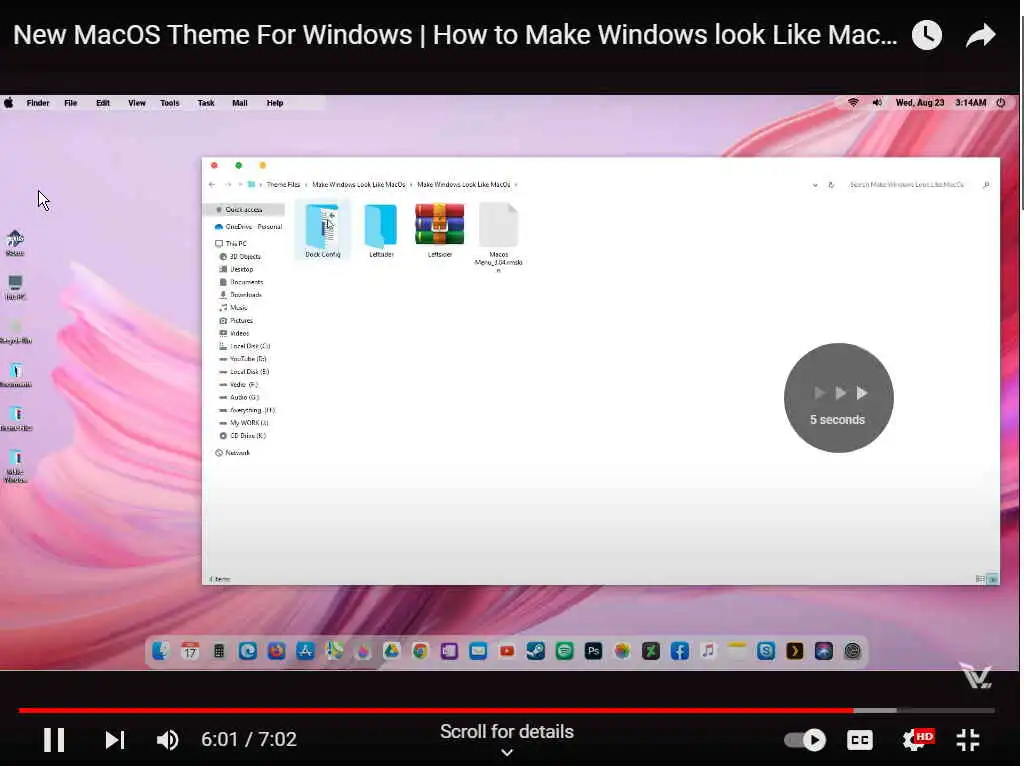Open the Task menu
Viewport: 1024px width, 766px height.
pos(206,103)
